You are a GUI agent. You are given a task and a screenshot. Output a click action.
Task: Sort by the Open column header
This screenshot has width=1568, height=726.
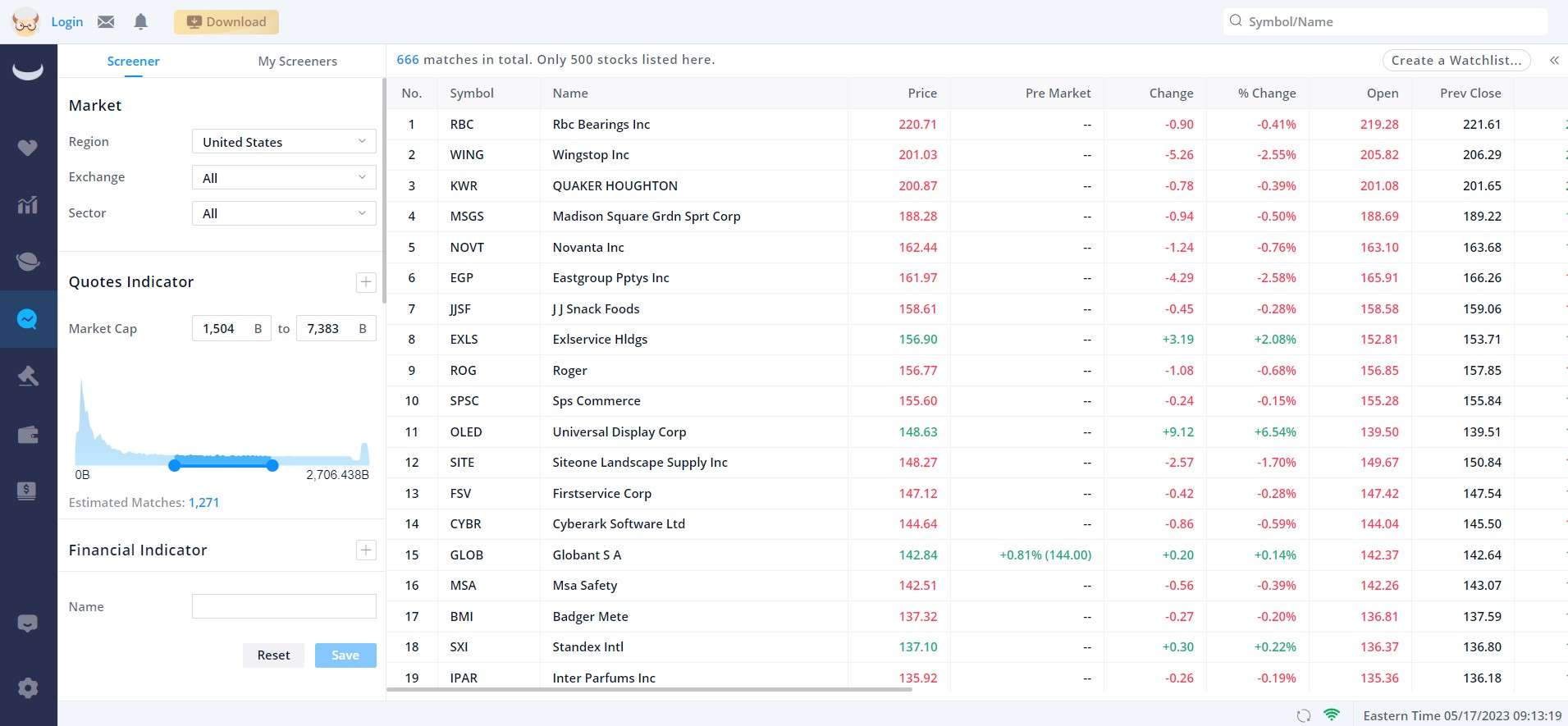(1383, 94)
